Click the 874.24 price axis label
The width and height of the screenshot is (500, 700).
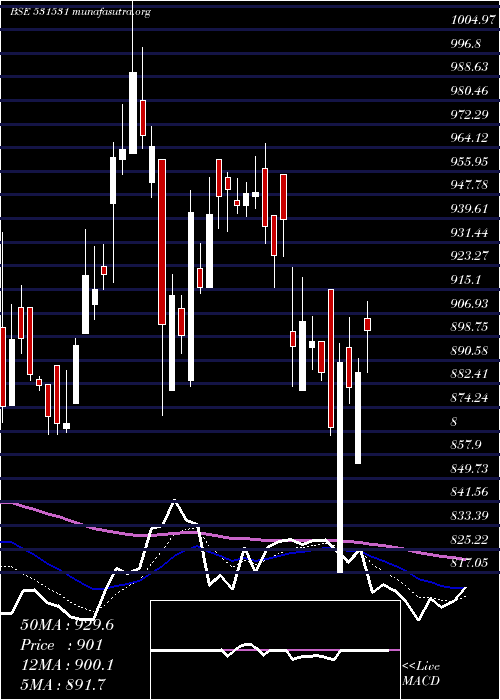[470, 397]
